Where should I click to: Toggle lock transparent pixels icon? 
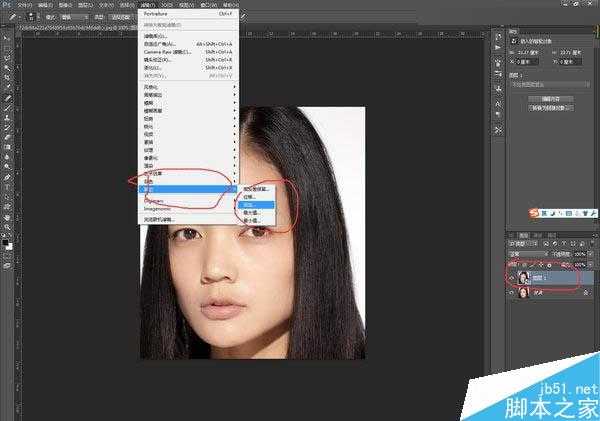(x=523, y=264)
